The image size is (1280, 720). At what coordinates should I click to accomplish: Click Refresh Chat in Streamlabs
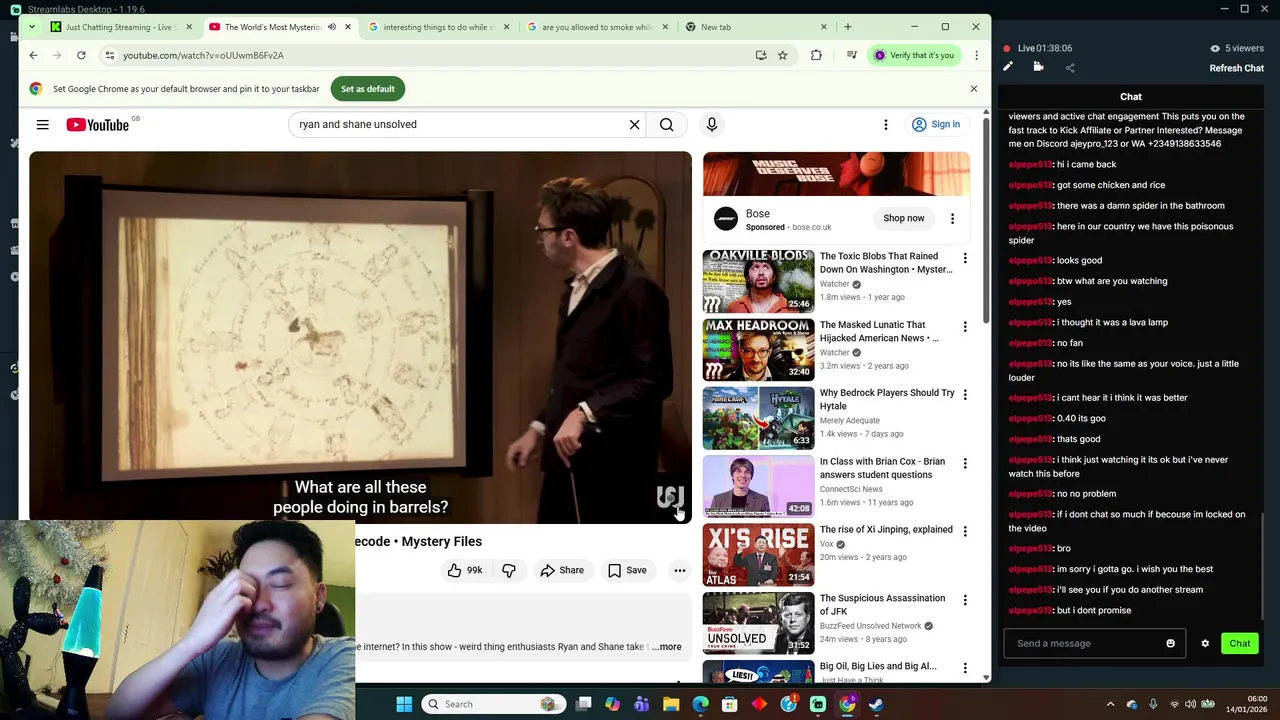tap(1237, 68)
